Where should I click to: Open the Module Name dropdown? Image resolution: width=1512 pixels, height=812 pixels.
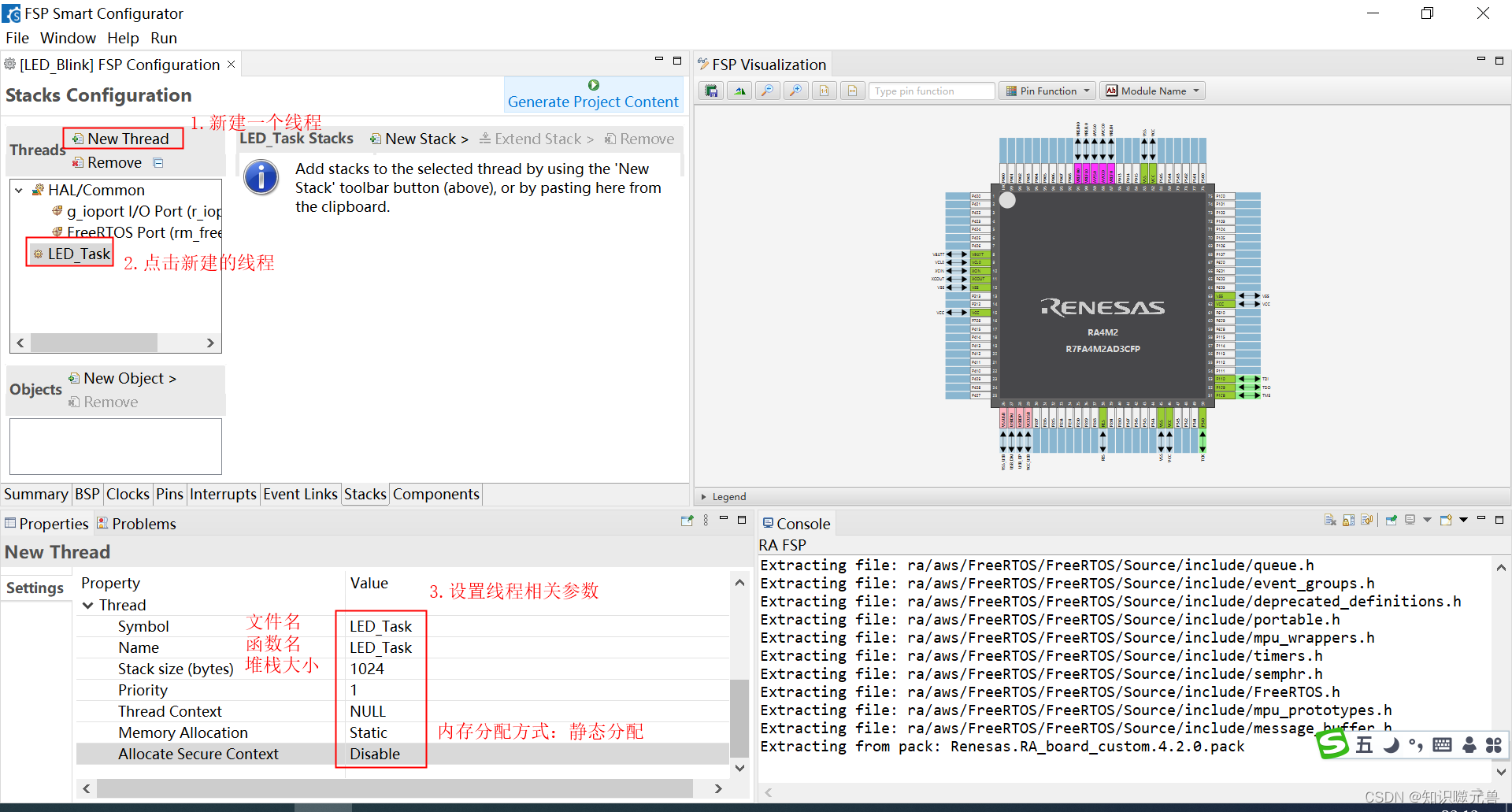(x=1152, y=91)
